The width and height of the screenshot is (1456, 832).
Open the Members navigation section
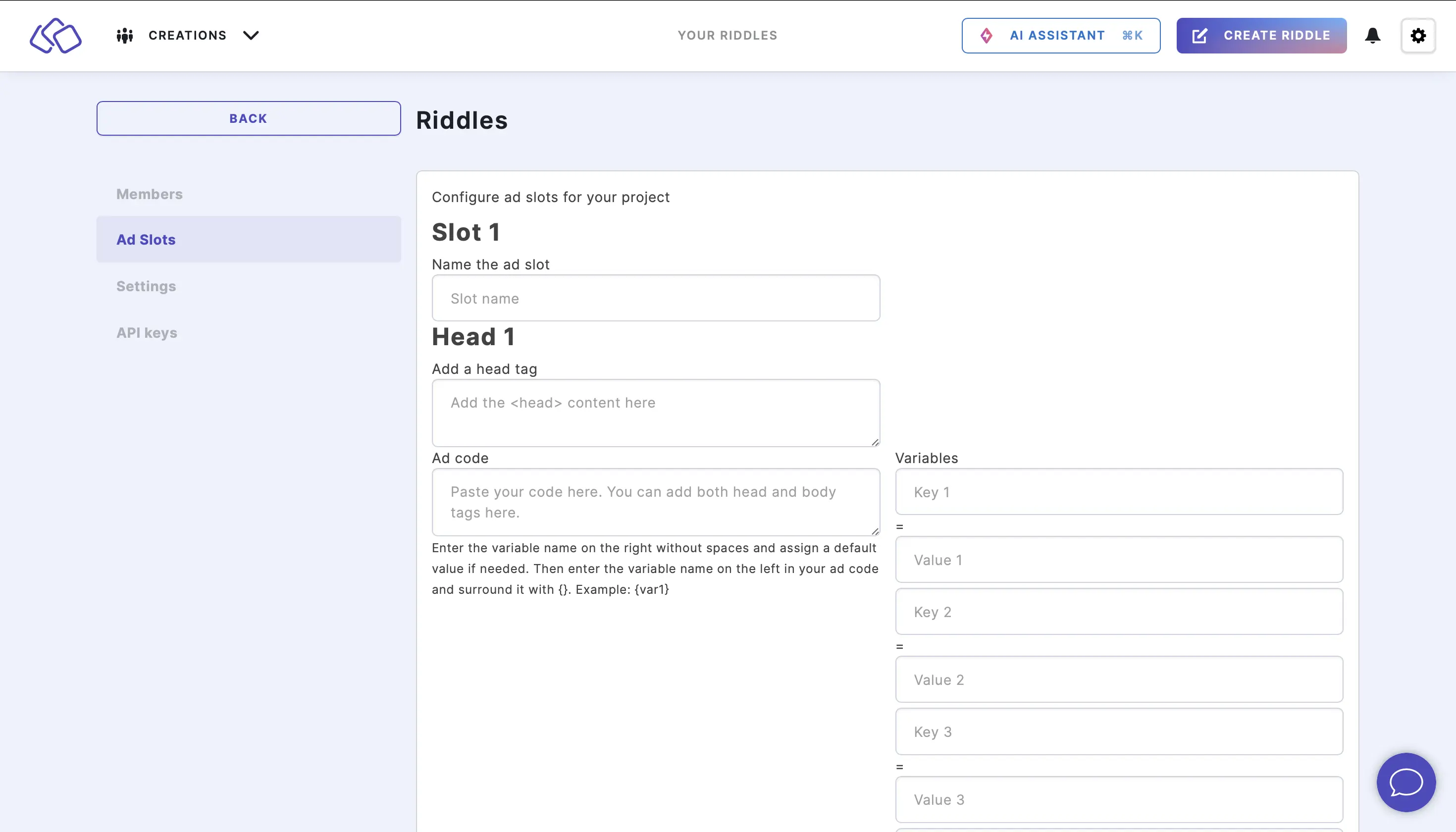(x=149, y=193)
